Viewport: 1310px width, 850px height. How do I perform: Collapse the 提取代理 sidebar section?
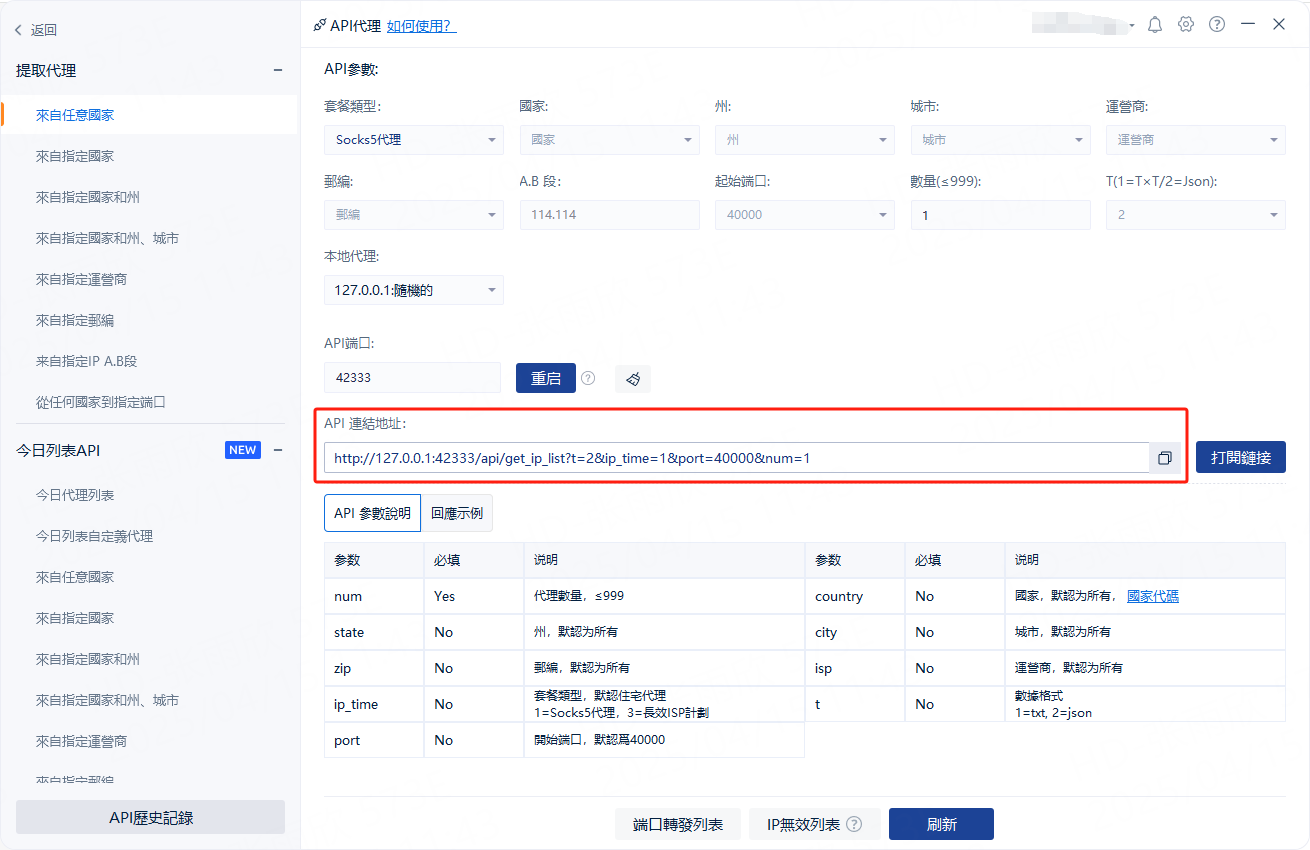278,70
